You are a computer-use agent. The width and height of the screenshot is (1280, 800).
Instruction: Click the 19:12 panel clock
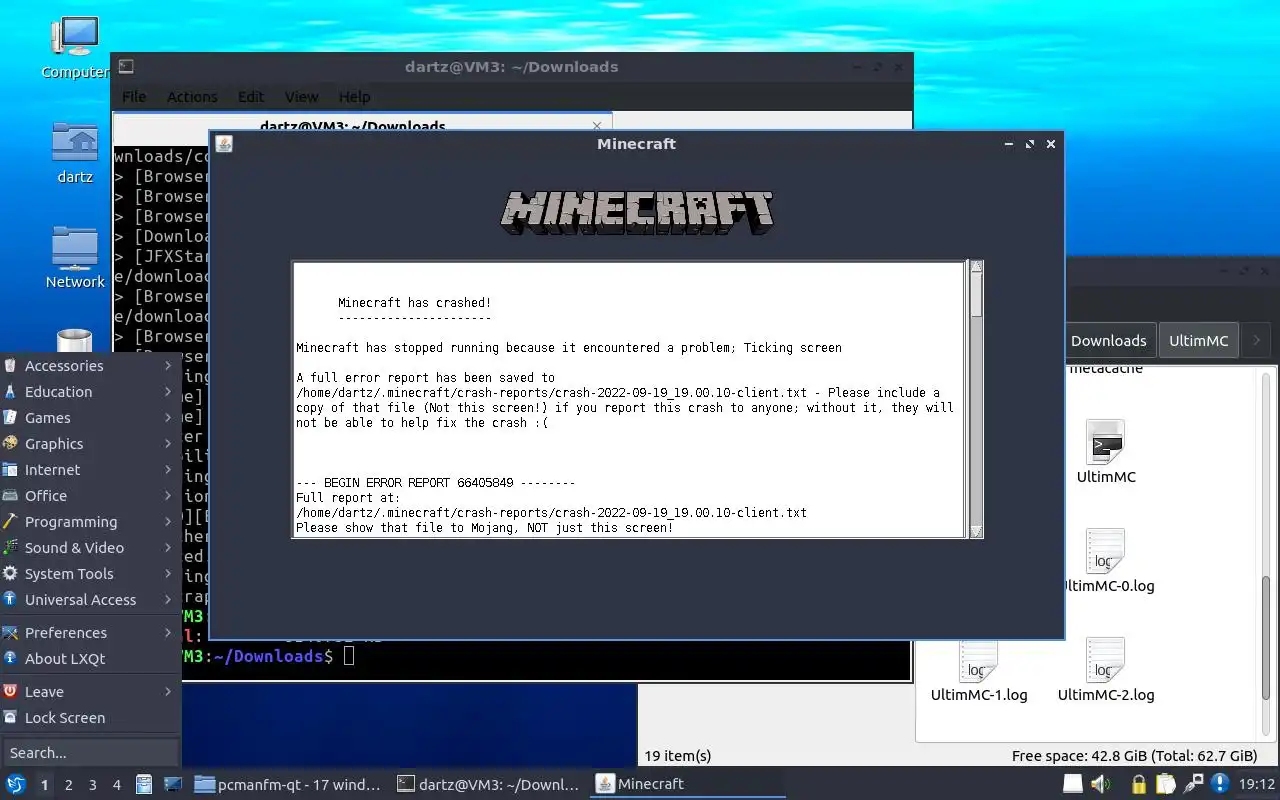click(1257, 785)
